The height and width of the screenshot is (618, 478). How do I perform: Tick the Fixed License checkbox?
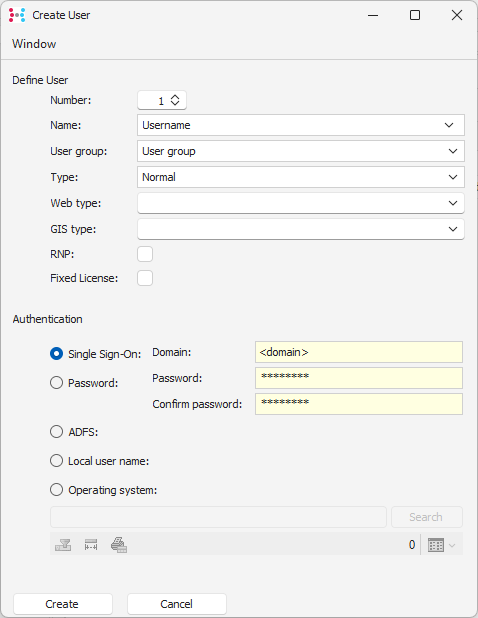[x=145, y=278]
